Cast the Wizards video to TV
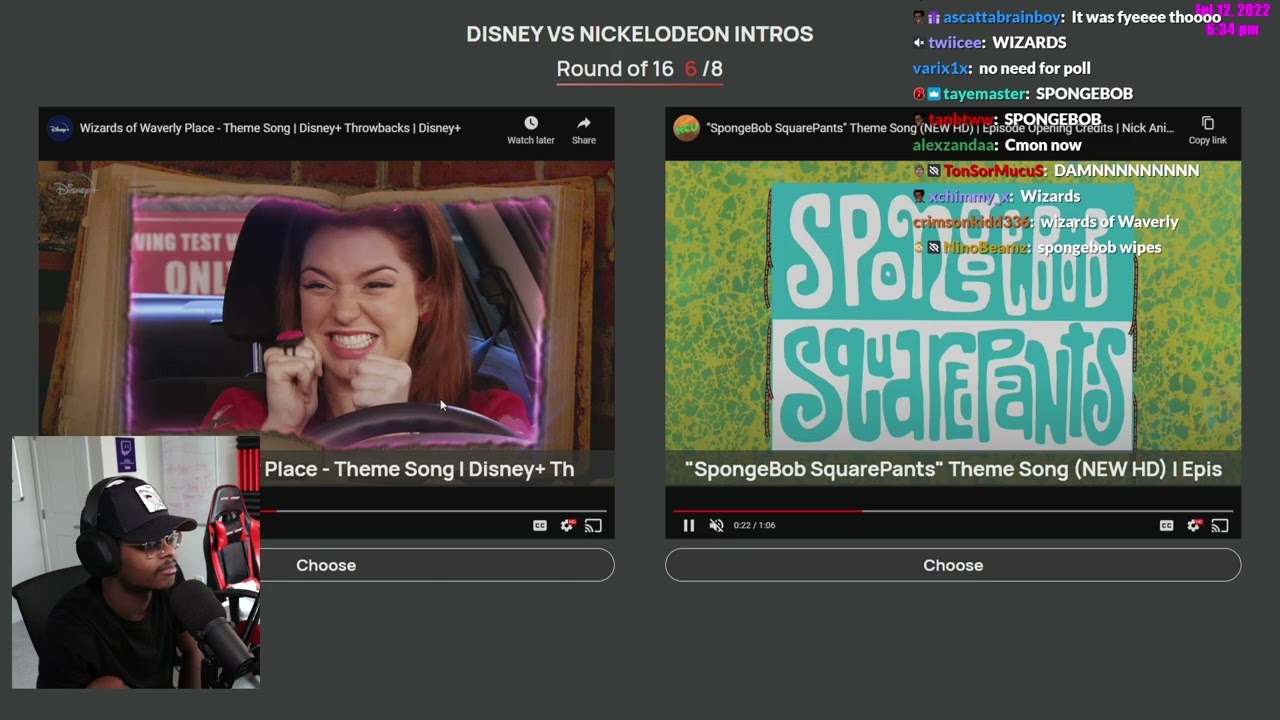1280x720 pixels. (593, 525)
